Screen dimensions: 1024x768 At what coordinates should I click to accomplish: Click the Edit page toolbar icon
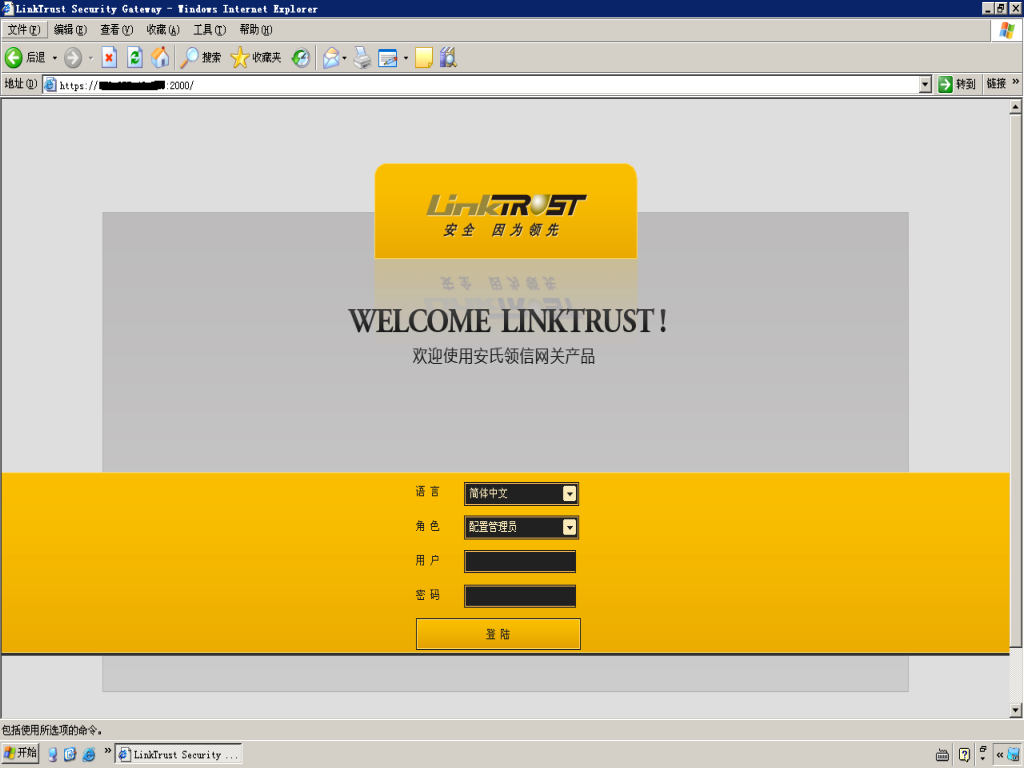[388, 57]
